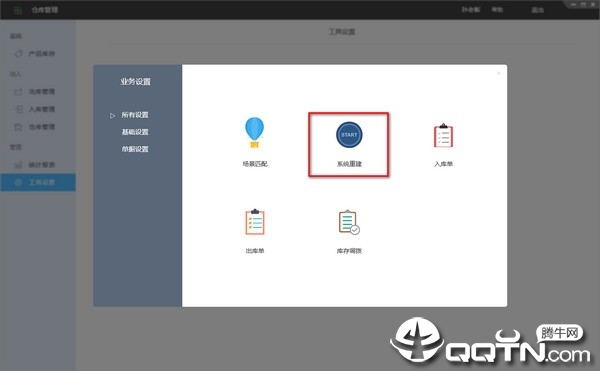Open the 库存调拨 checklist icon

pos(349,222)
